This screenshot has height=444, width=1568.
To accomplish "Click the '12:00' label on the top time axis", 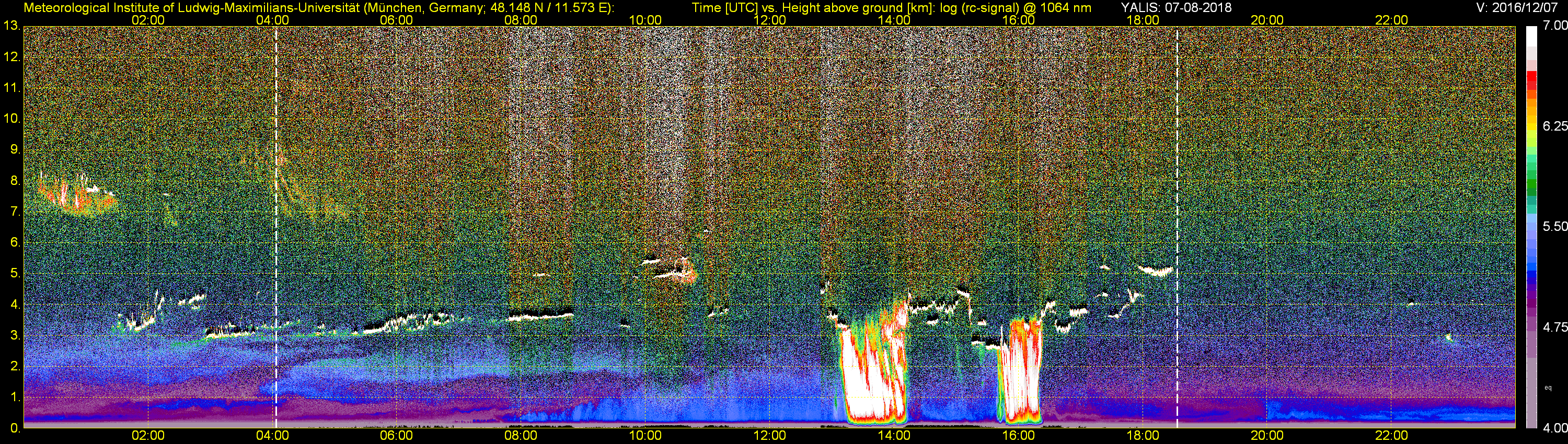I will click(769, 20).
